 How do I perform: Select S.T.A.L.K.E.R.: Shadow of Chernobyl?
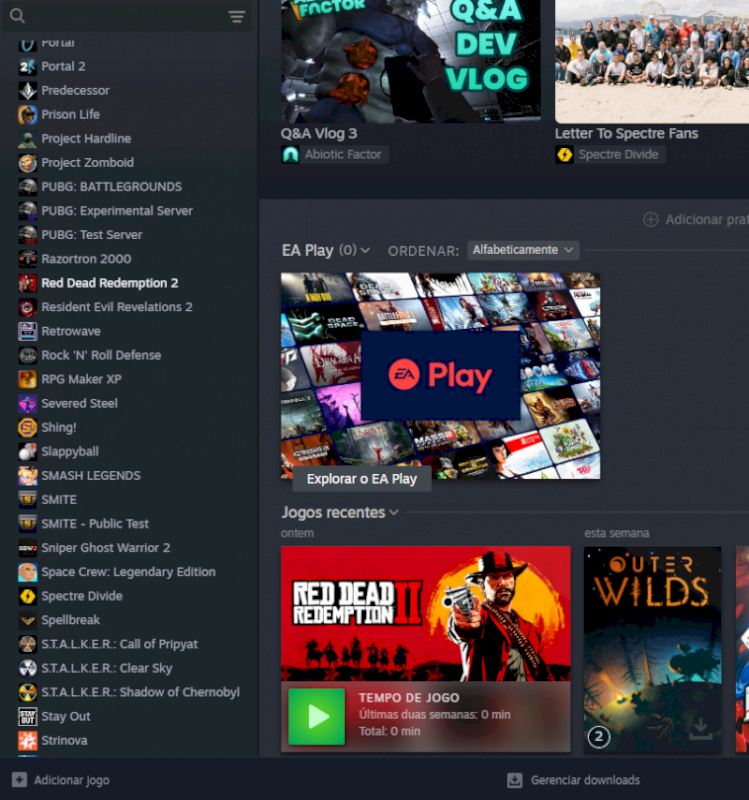click(x=140, y=692)
